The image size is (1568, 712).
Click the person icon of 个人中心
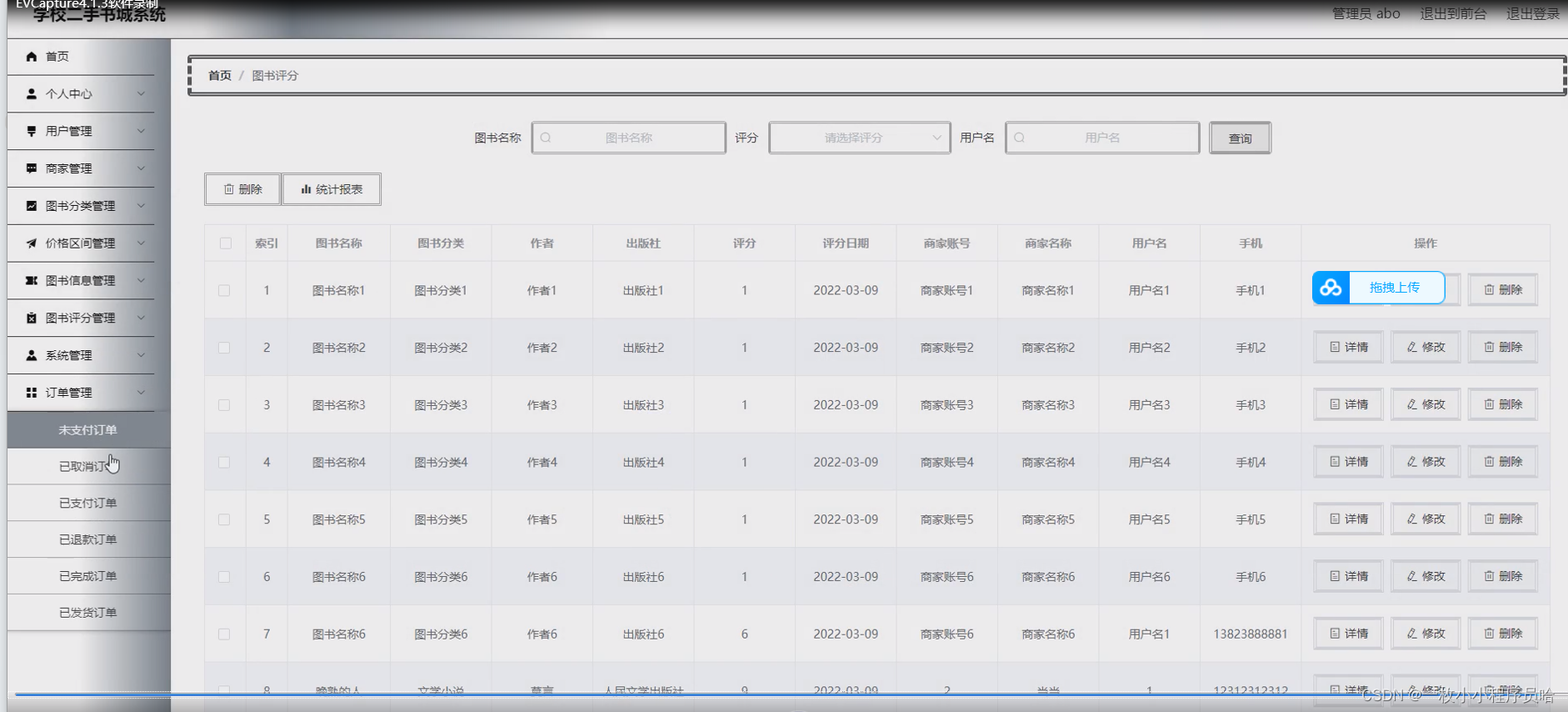[x=32, y=94]
